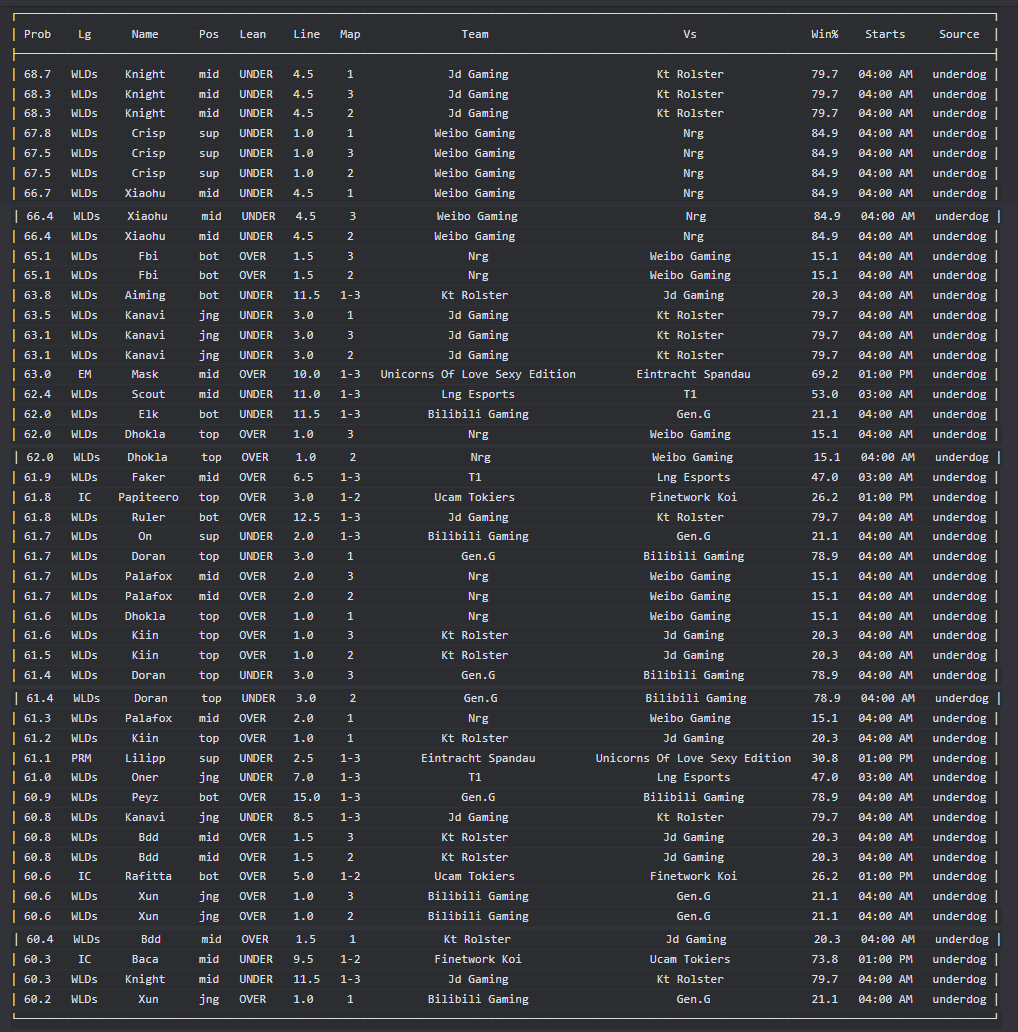Image resolution: width=1018 pixels, height=1032 pixels.
Task: Click the 53.0 win percentage
Action: [x=825, y=394]
